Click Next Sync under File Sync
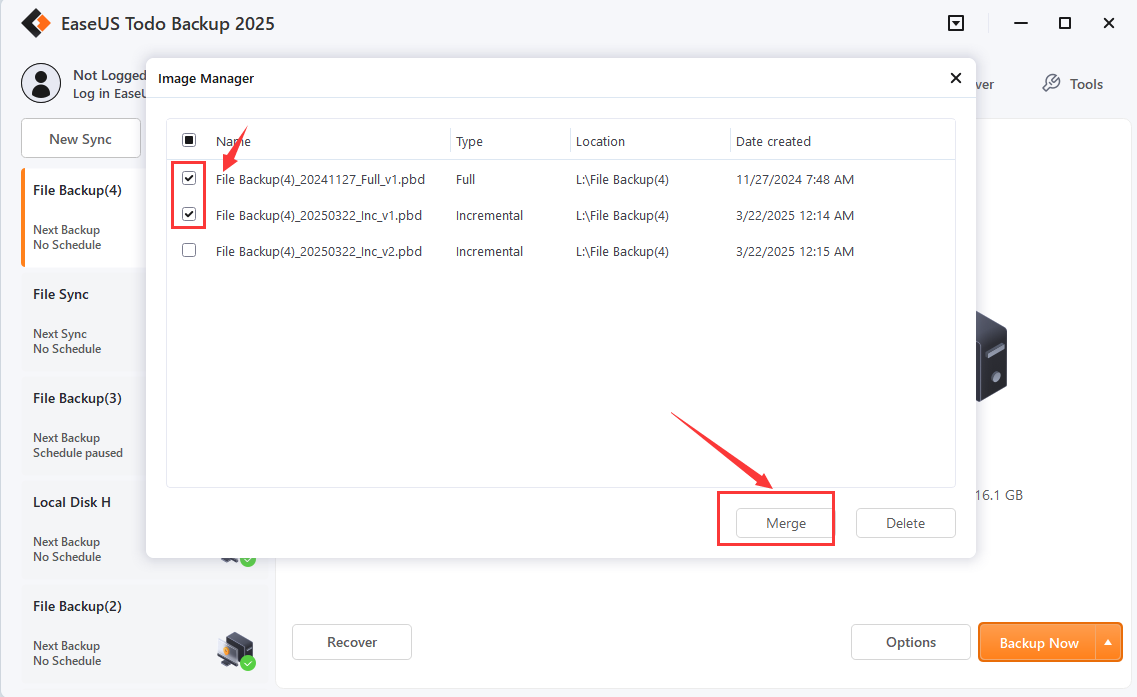This screenshot has width=1137, height=697. click(60, 334)
